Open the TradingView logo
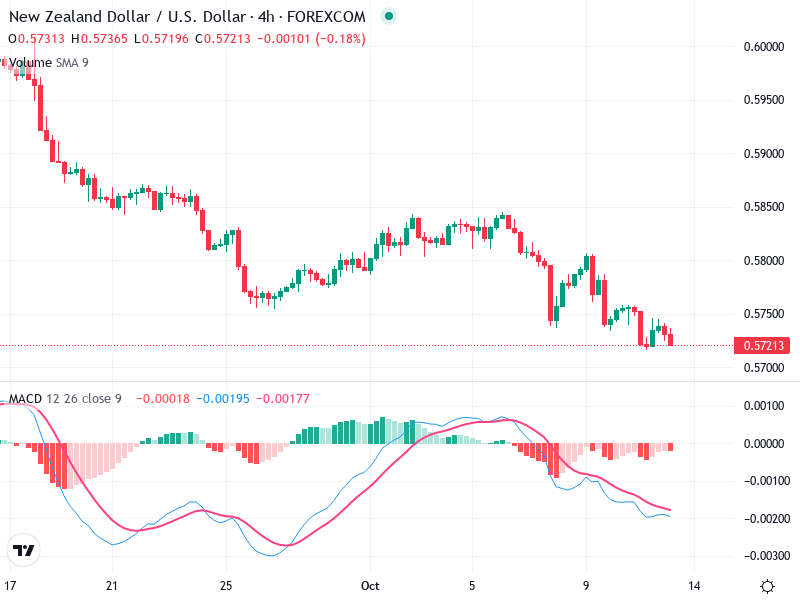This screenshot has height=600, width=800. click(x=23, y=550)
